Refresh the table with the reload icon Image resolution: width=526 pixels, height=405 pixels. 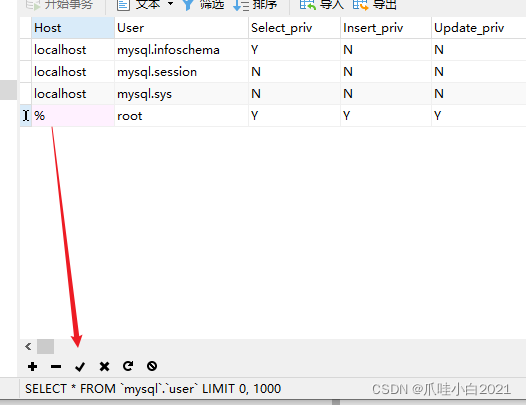click(x=128, y=366)
